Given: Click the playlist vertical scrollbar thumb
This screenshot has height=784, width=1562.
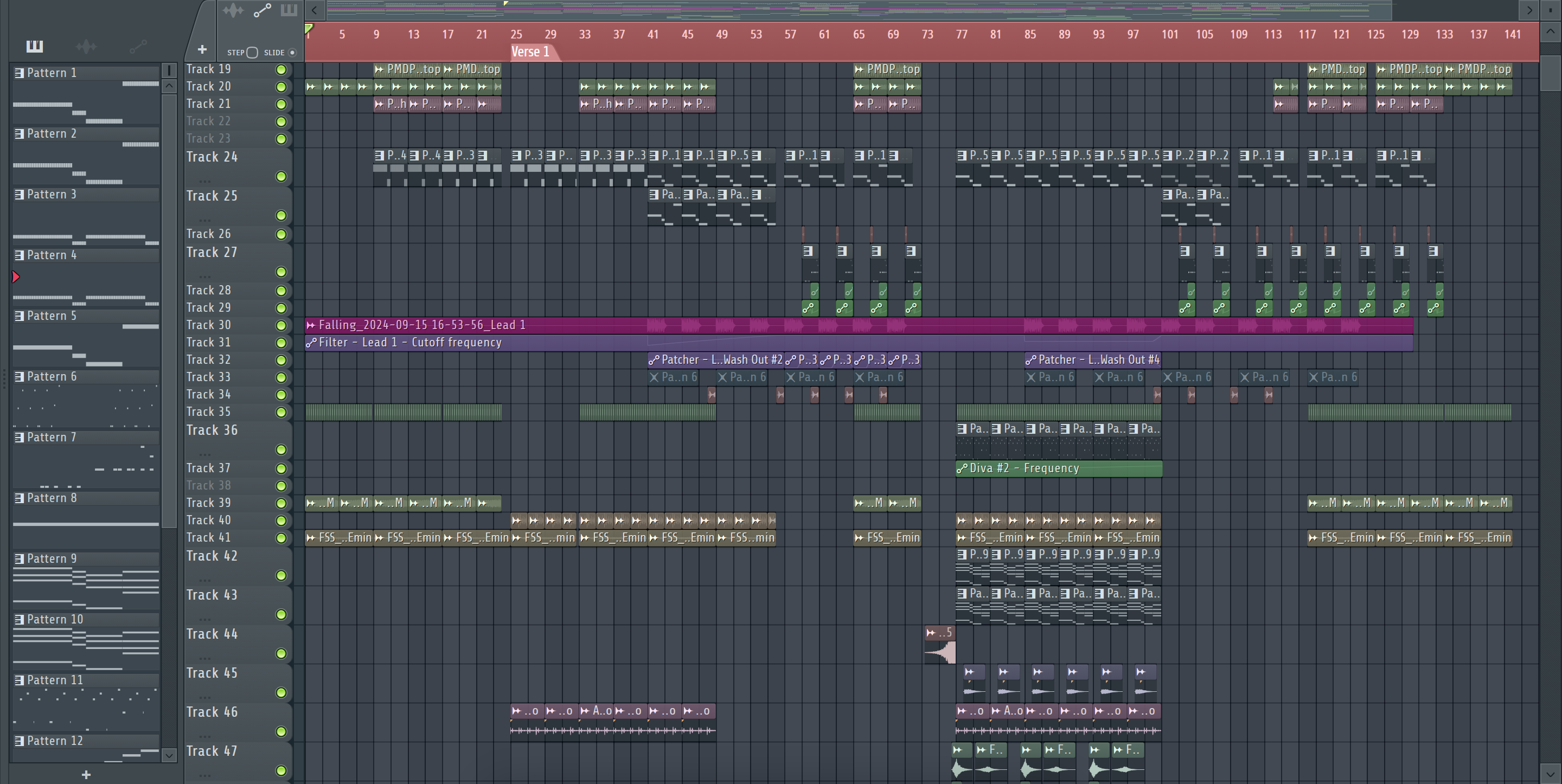Looking at the screenshot, I should (x=1551, y=73).
